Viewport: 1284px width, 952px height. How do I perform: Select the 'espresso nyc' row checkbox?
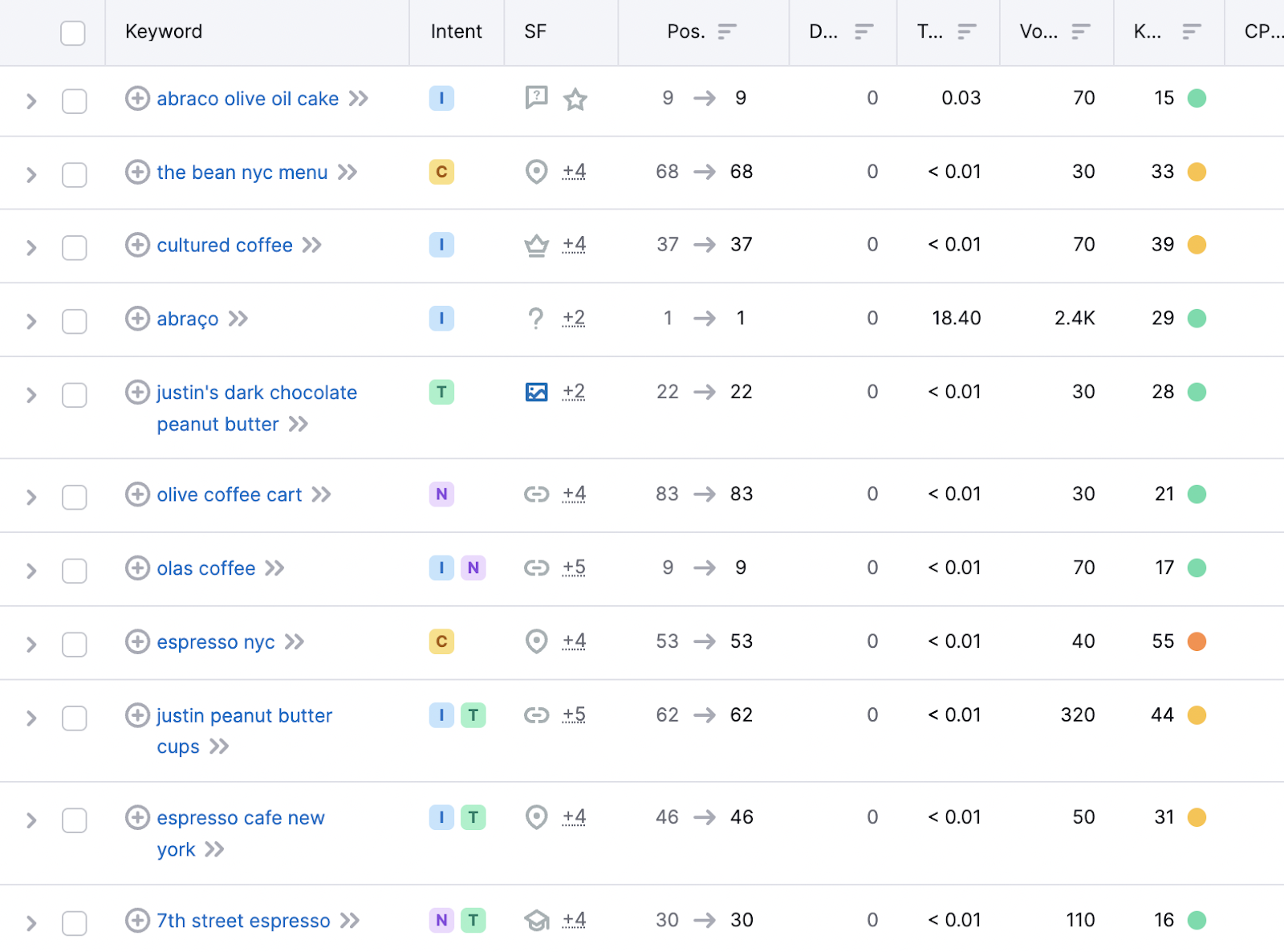[x=75, y=644]
